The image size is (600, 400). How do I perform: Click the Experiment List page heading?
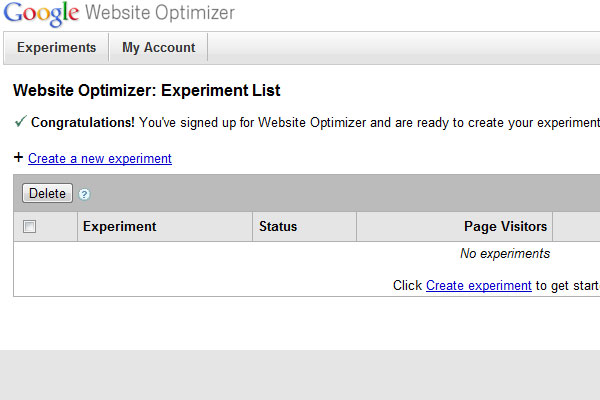pos(146,90)
